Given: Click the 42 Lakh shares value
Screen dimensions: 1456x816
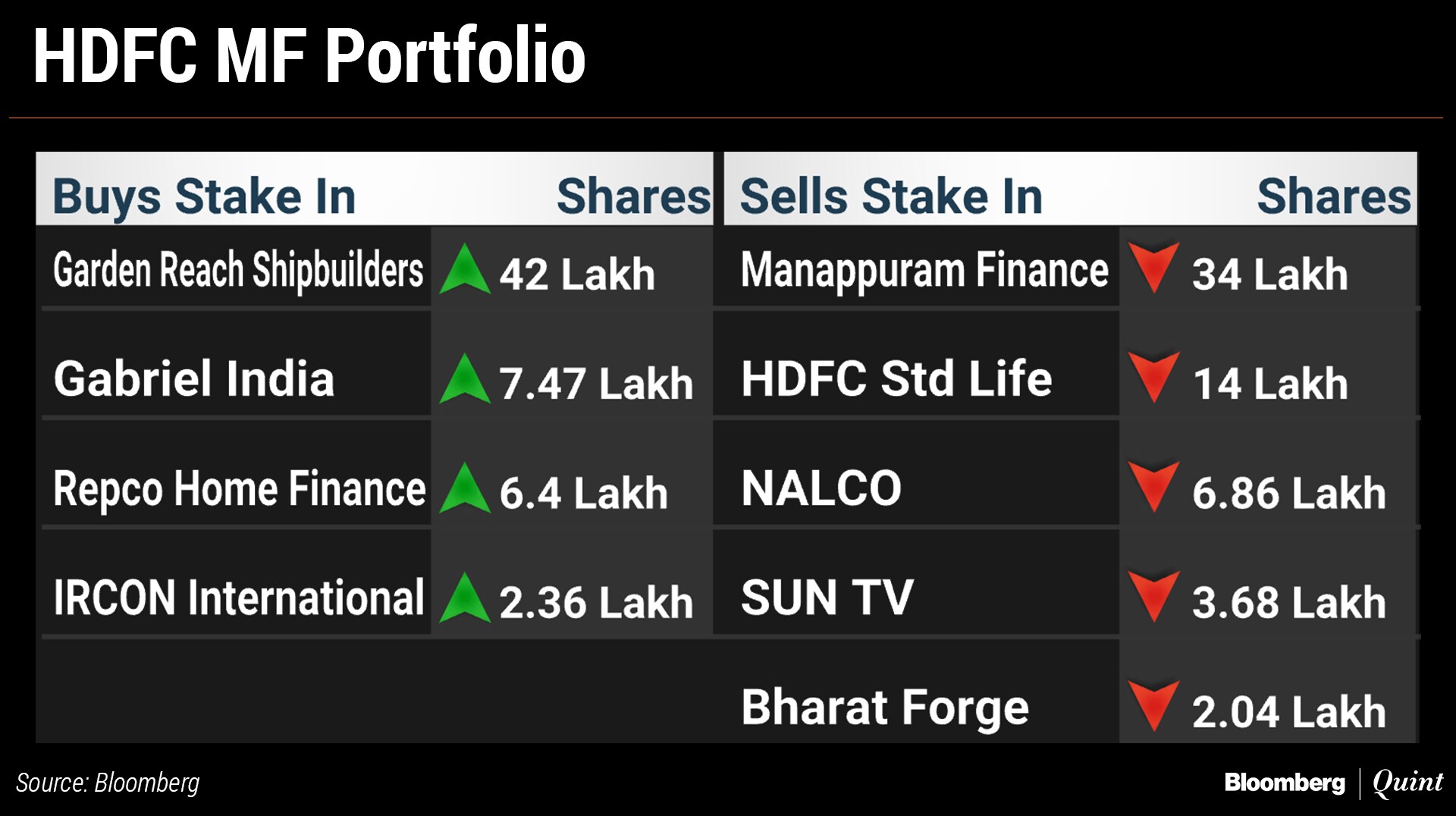Looking at the screenshot, I should (x=577, y=274).
